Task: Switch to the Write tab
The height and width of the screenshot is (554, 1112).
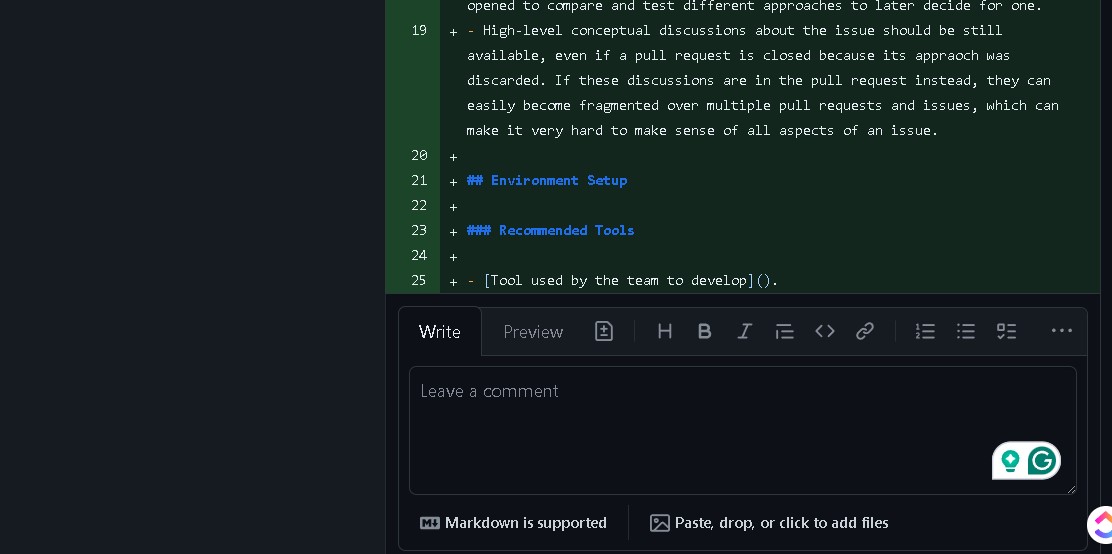Action: (x=440, y=332)
